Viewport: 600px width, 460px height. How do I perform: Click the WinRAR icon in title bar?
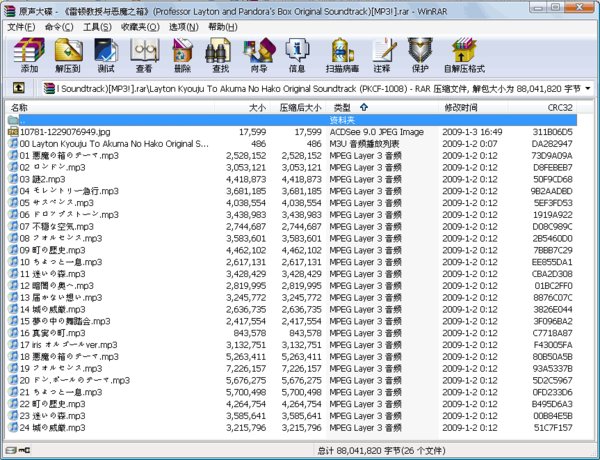10,11
